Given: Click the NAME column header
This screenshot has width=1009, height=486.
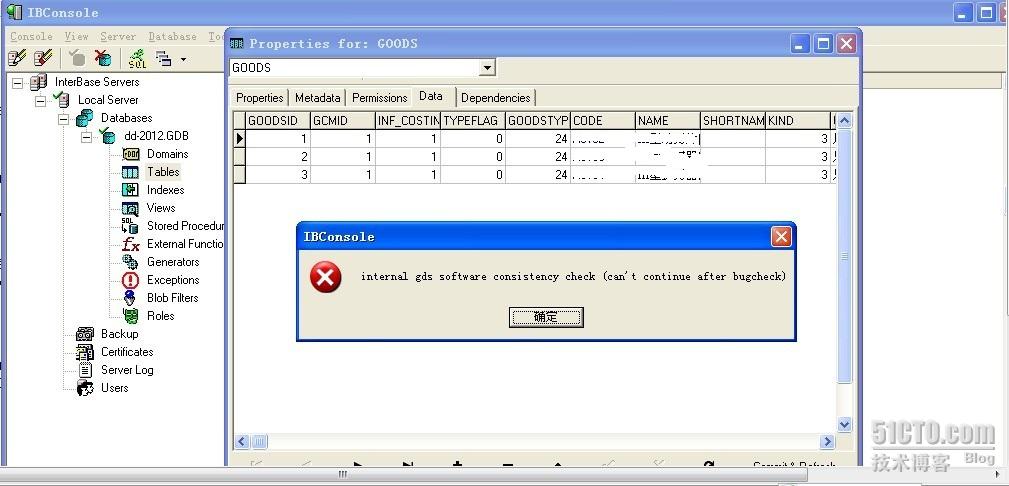Looking at the screenshot, I should pos(668,120).
